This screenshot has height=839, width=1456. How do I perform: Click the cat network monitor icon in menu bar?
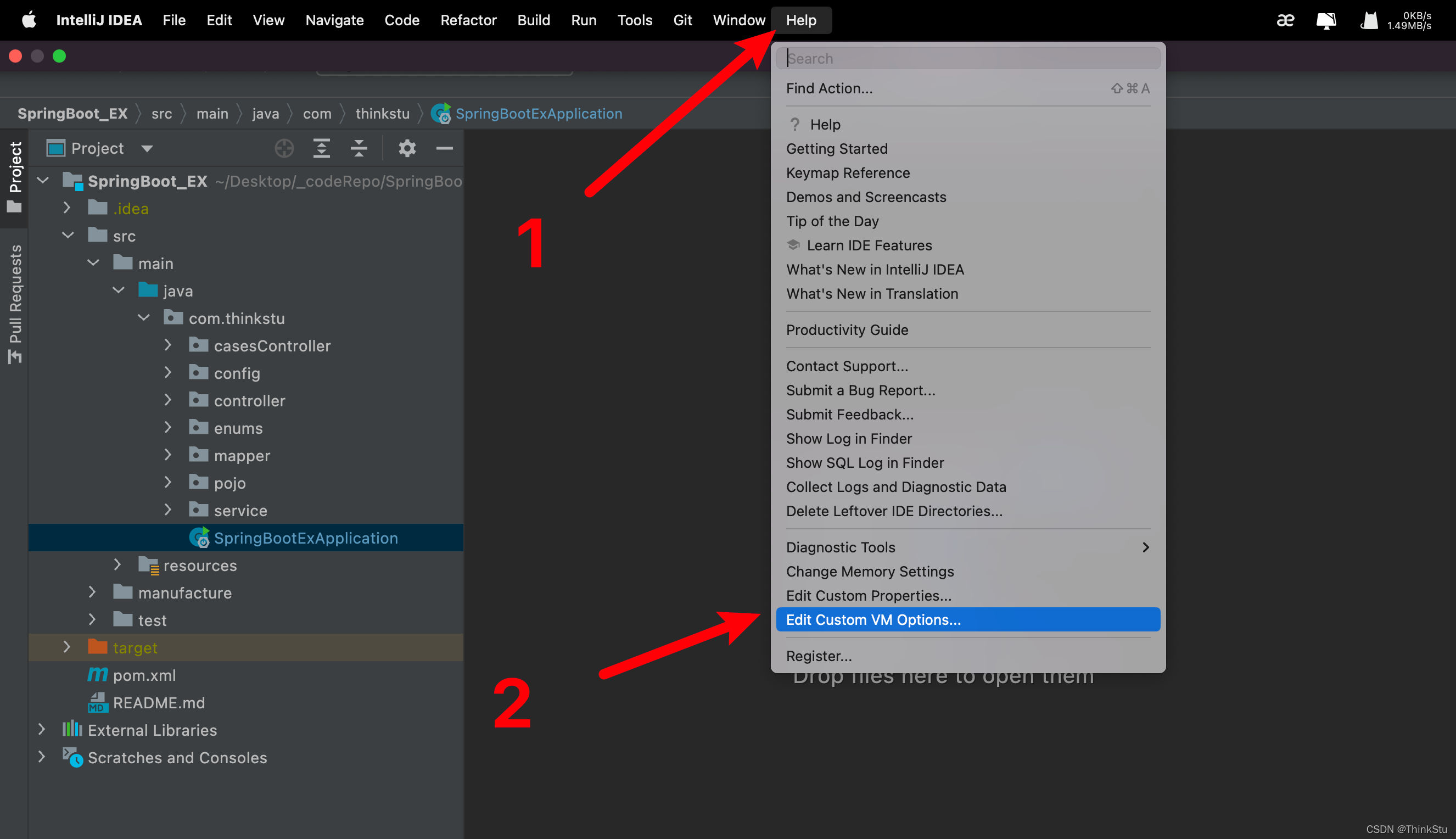pyautogui.click(x=1369, y=21)
